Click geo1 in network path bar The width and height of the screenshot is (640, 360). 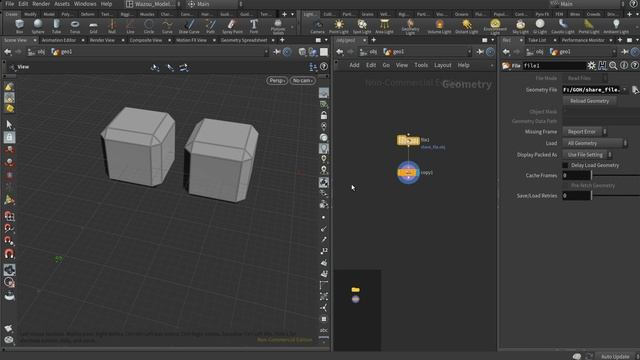(x=394, y=52)
